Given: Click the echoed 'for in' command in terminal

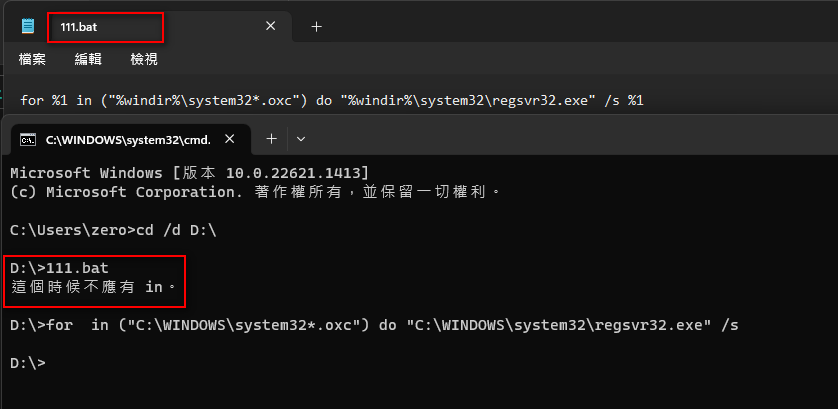Looking at the screenshot, I should point(374,325).
